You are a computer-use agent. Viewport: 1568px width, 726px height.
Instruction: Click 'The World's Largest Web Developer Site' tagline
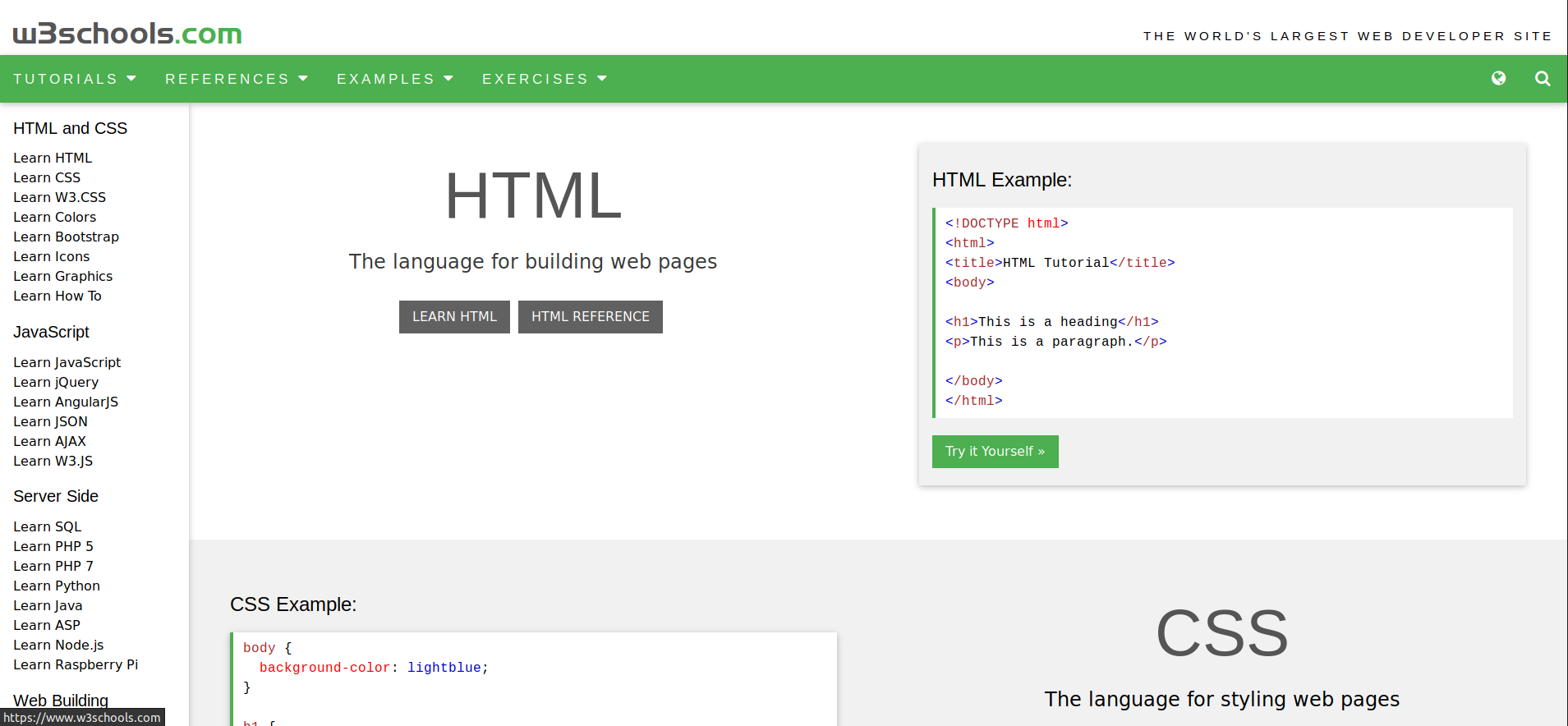pos(1347,36)
